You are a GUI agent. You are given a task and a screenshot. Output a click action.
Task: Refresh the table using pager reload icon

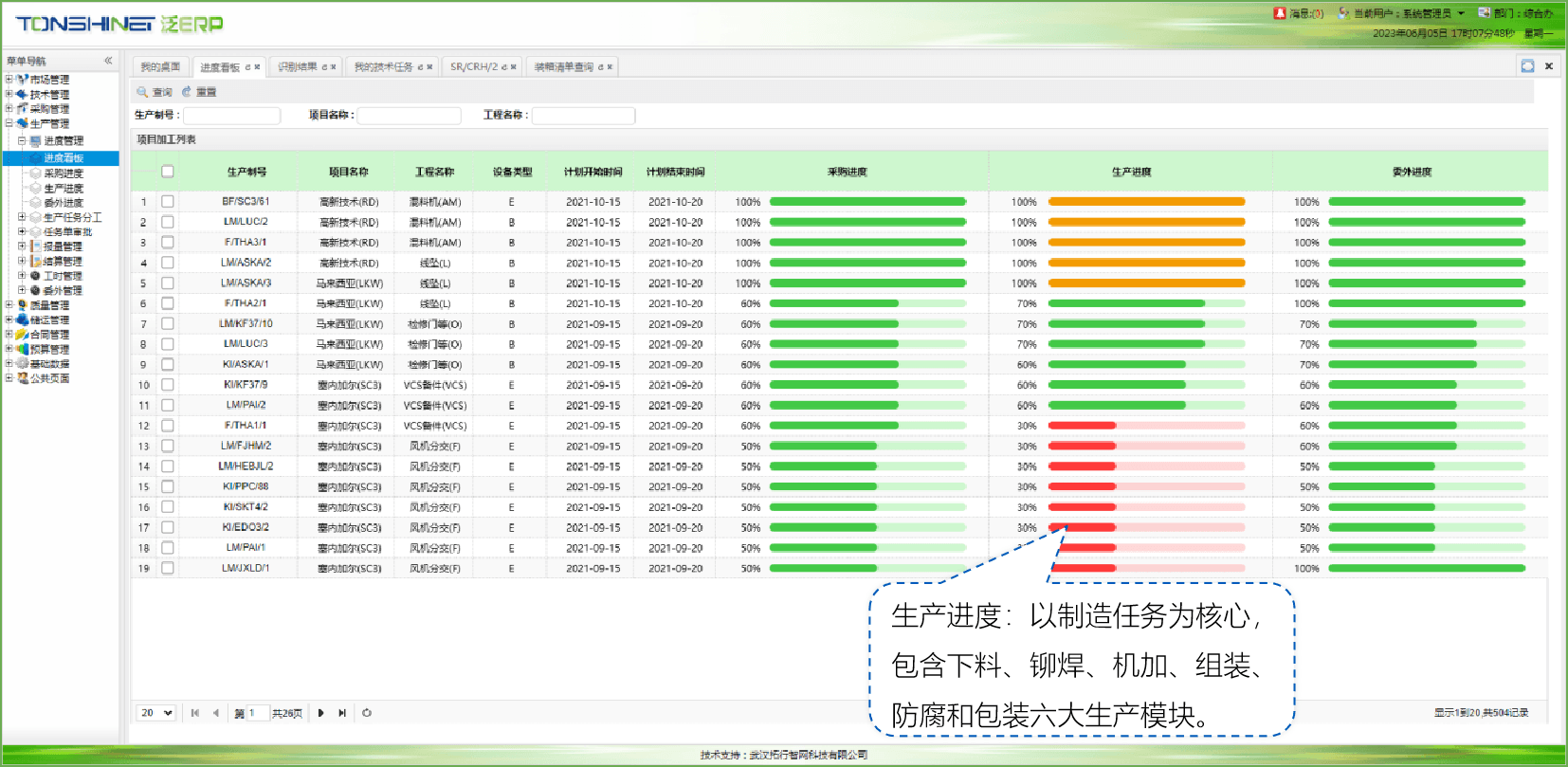pos(367,713)
